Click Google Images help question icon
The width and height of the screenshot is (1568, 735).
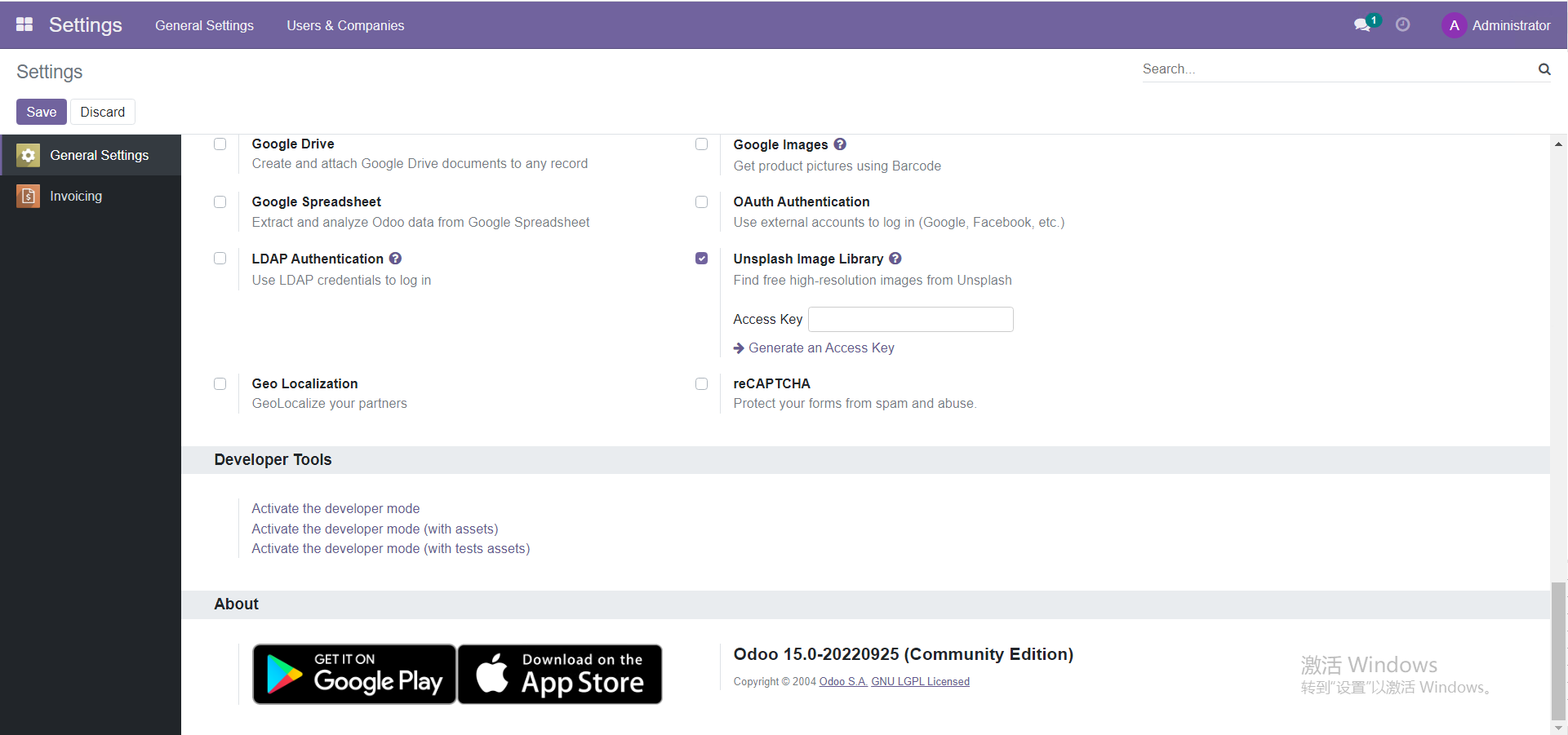[840, 144]
